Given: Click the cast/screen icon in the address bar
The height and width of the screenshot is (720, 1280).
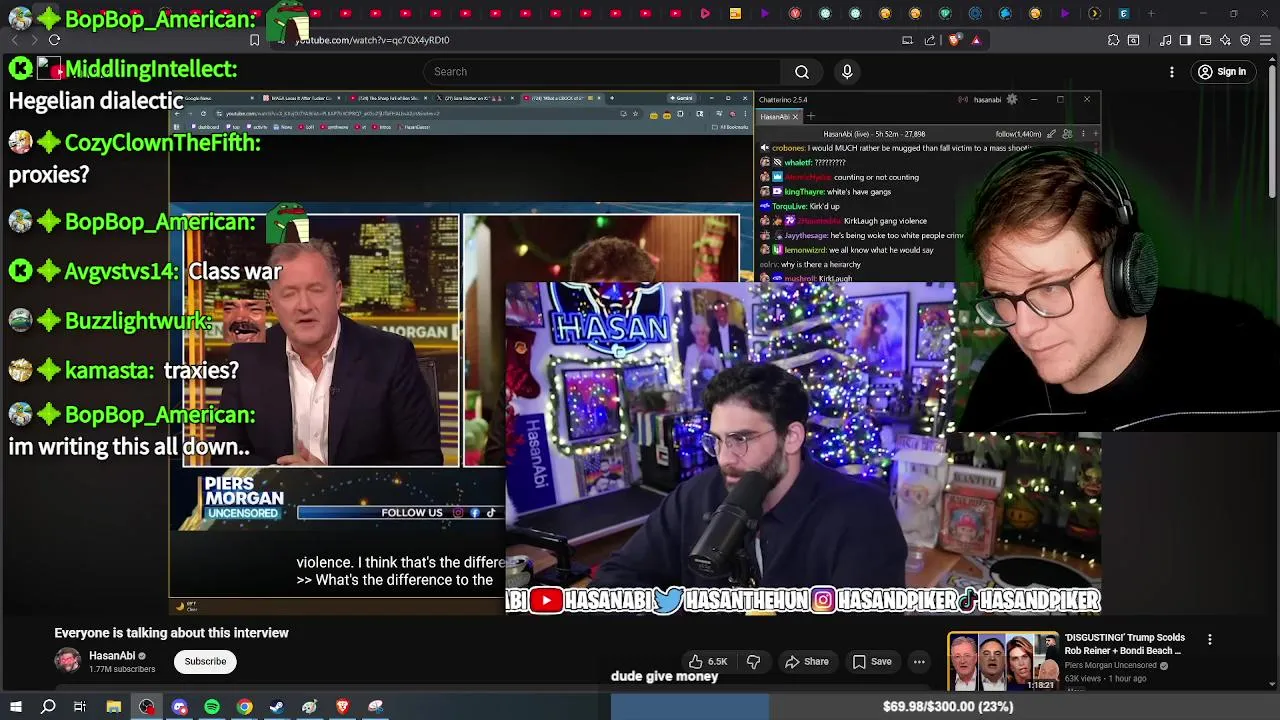Looking at the screenshot, I should coord(907,40).
